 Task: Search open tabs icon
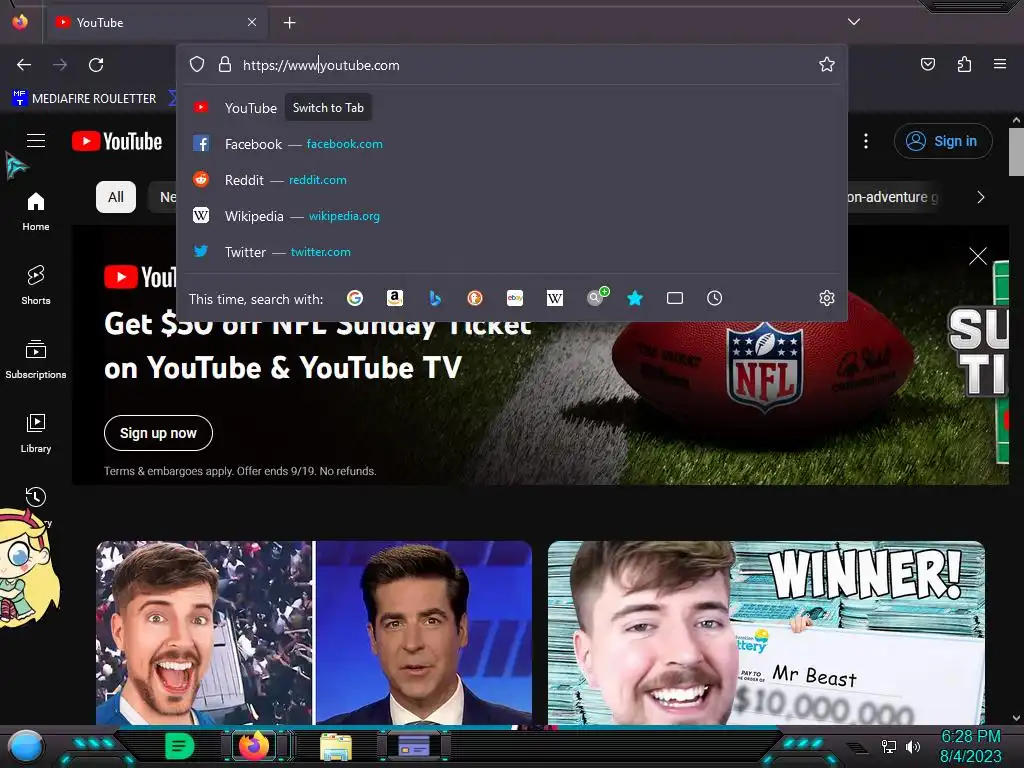pos(675,298)
